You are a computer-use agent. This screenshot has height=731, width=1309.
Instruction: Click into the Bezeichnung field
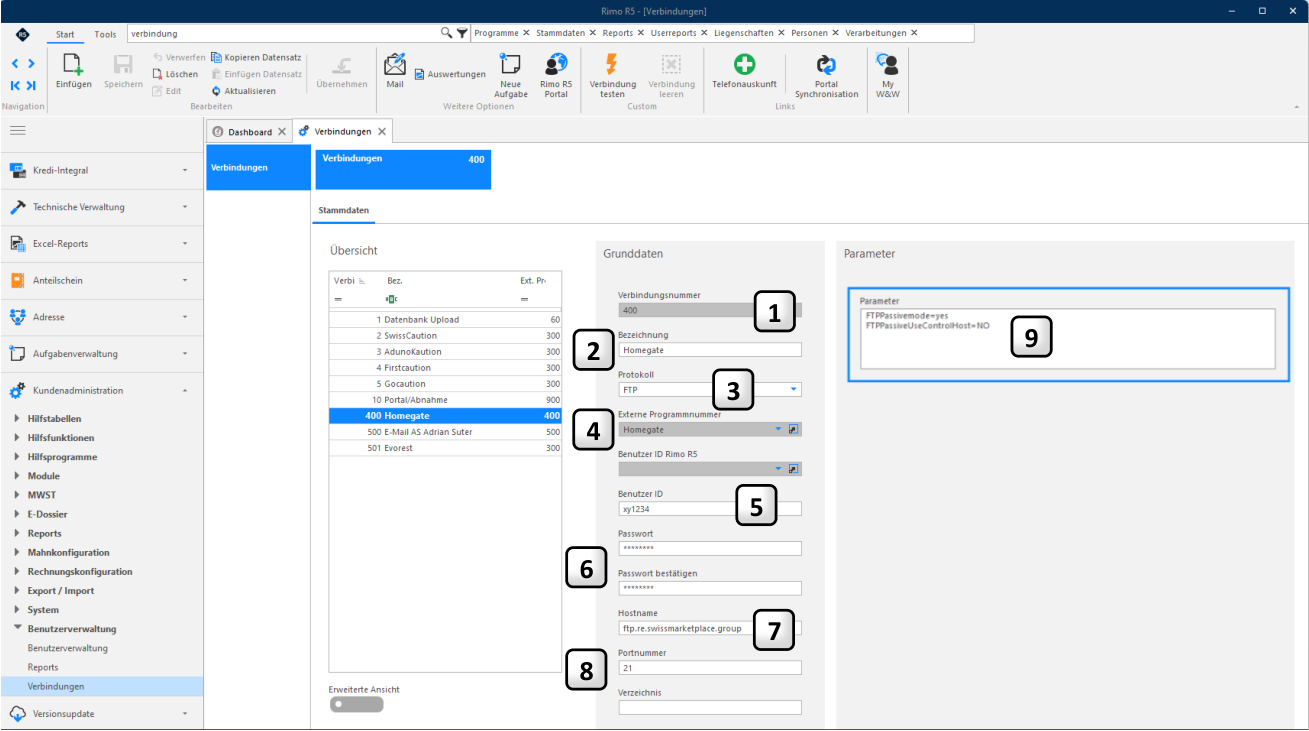pyautogui.click(x=710, y=350)
